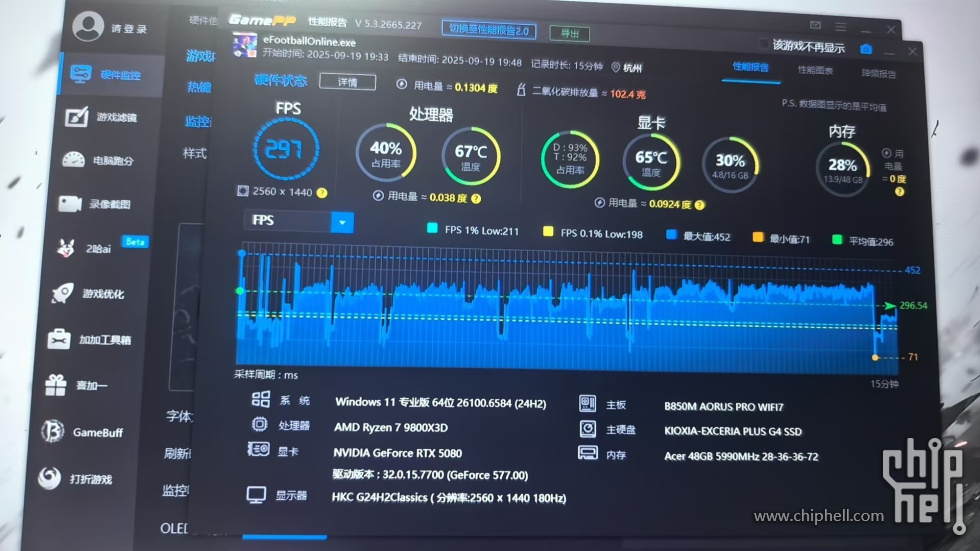Click the CPU 67℃ temperature gauge
The height and width of the screenshot is (551, 980).
(x=471, y=156)
